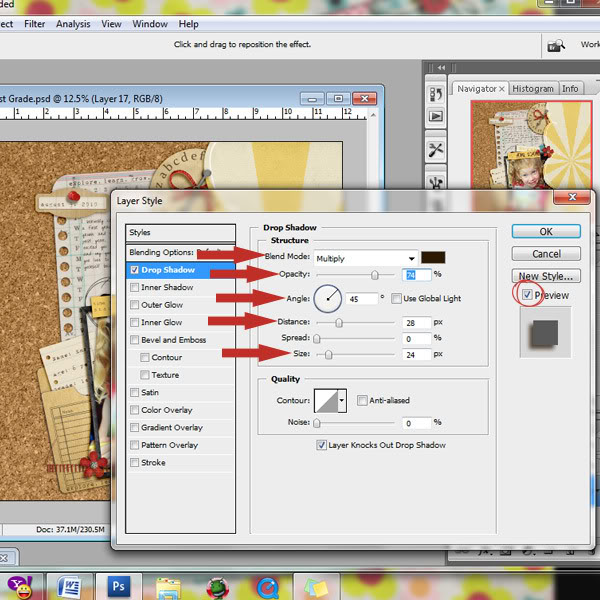Open the Actions panel play icon
Screen dimensions: 600x600
click(x=436, y=116)
